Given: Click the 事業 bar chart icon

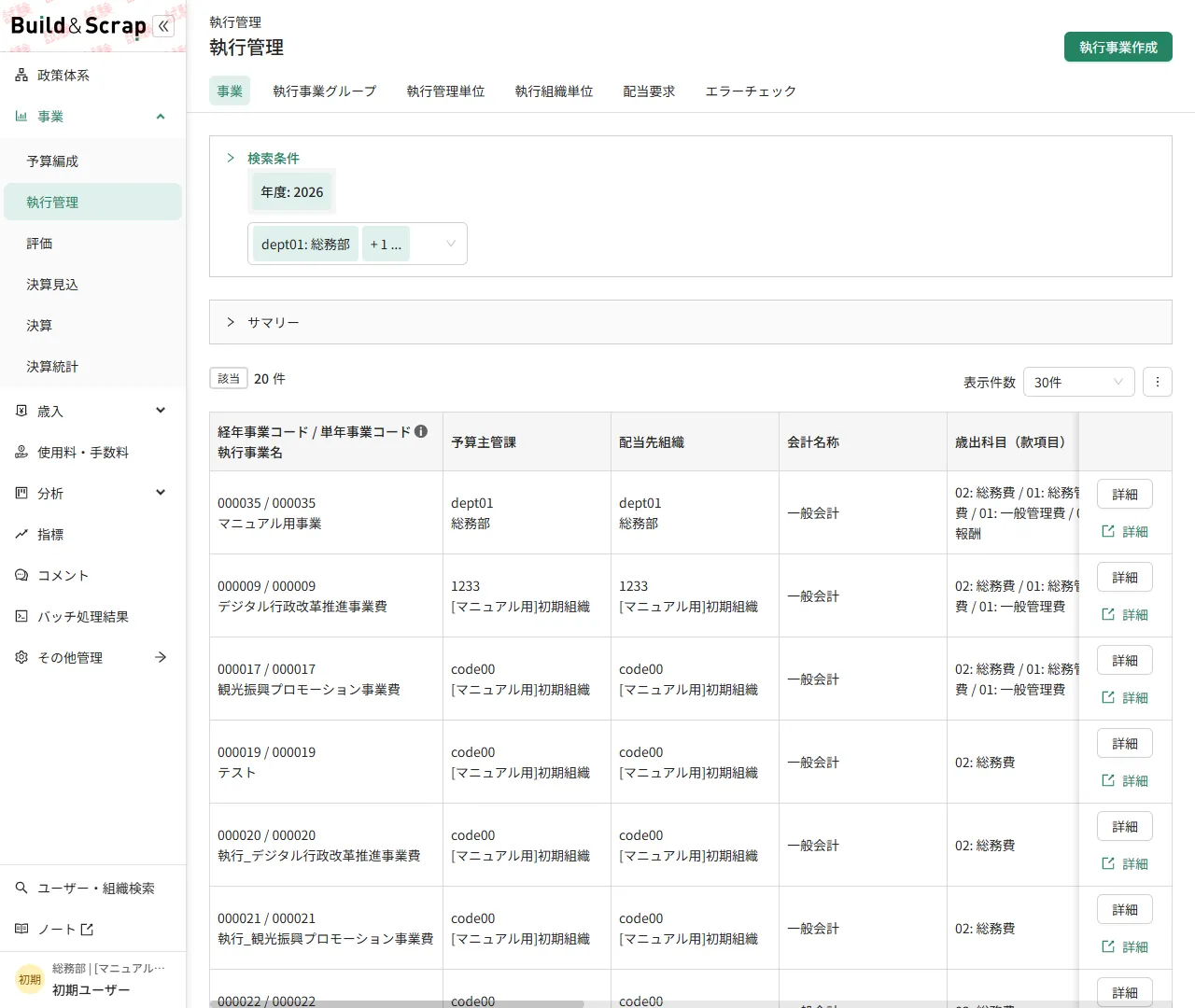Looking at the screenshot, I should (21, 117).
